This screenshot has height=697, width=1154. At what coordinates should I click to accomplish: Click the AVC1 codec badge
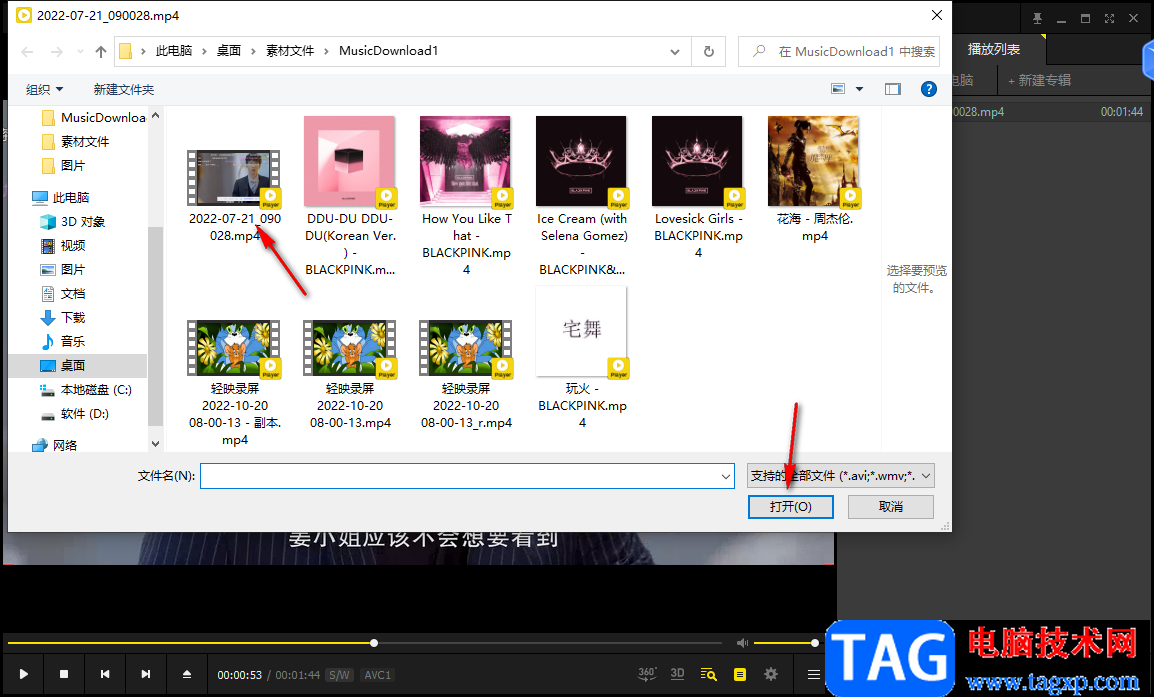pos(378,675)
